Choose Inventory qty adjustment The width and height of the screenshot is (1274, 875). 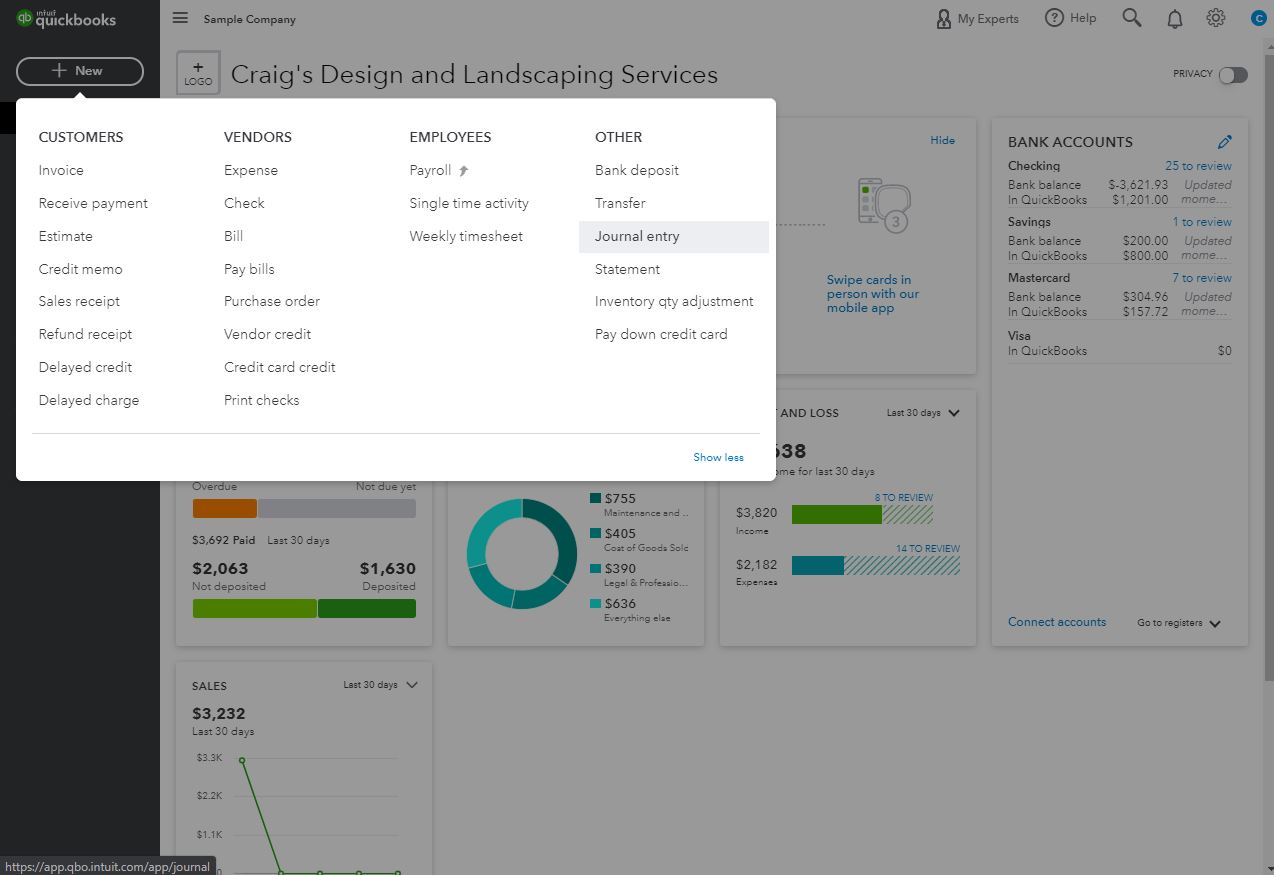click(674, 301)
